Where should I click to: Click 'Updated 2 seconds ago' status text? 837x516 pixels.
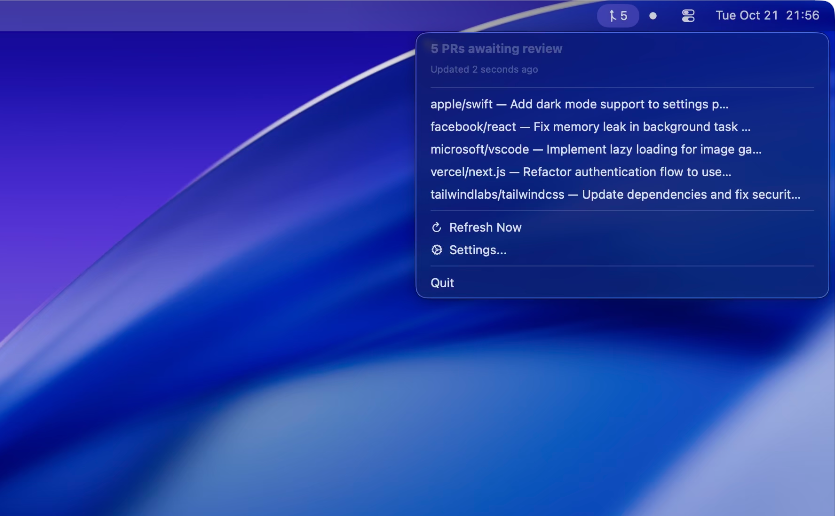484,69
